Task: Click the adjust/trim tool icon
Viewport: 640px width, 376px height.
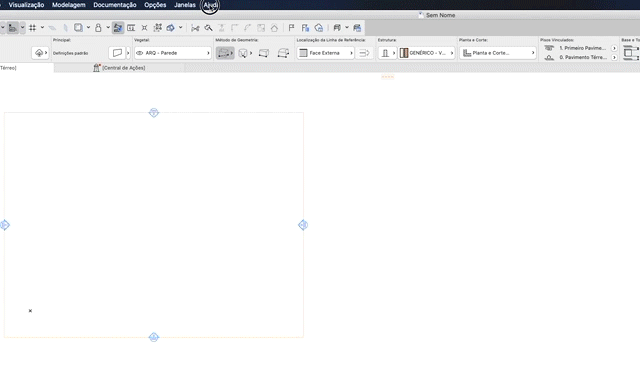Action: tap(208, 28)
